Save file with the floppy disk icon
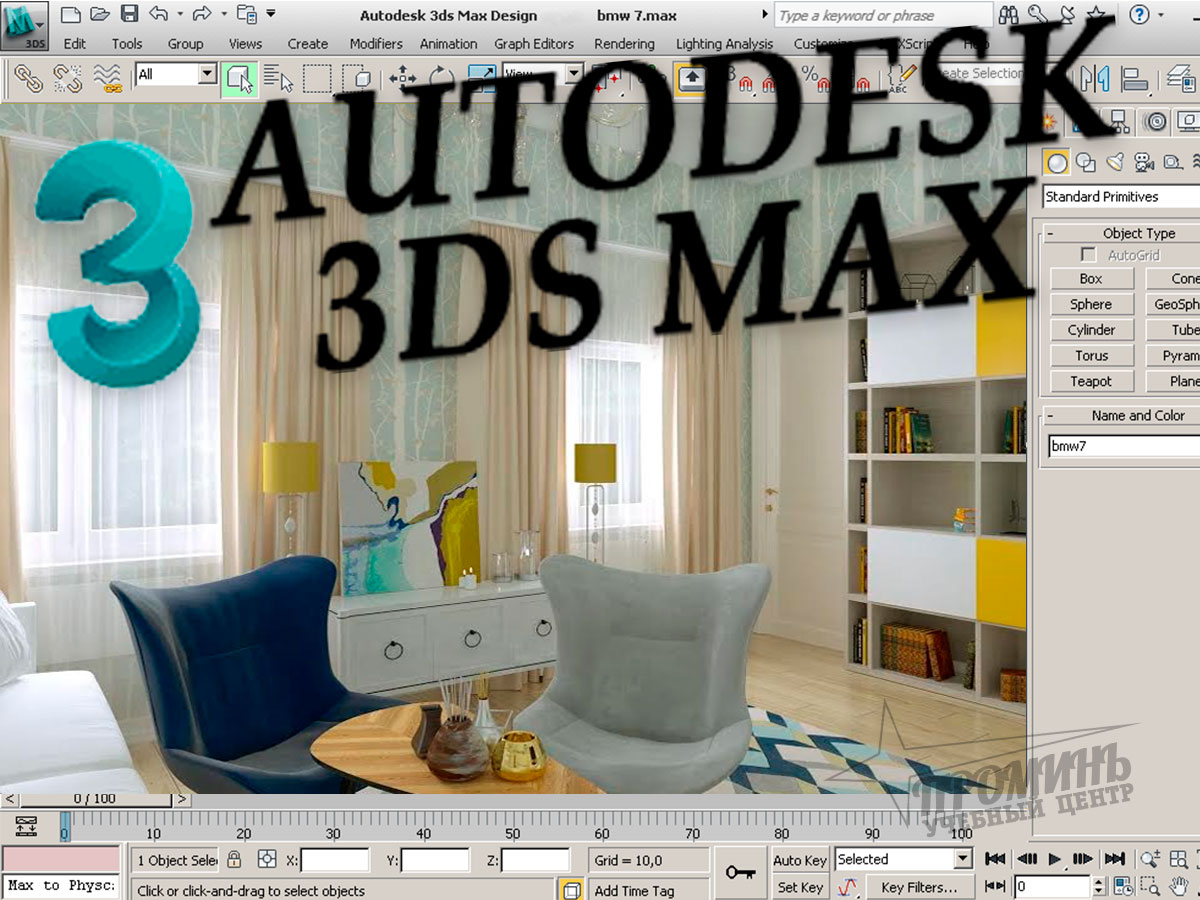 click(129, 15)
